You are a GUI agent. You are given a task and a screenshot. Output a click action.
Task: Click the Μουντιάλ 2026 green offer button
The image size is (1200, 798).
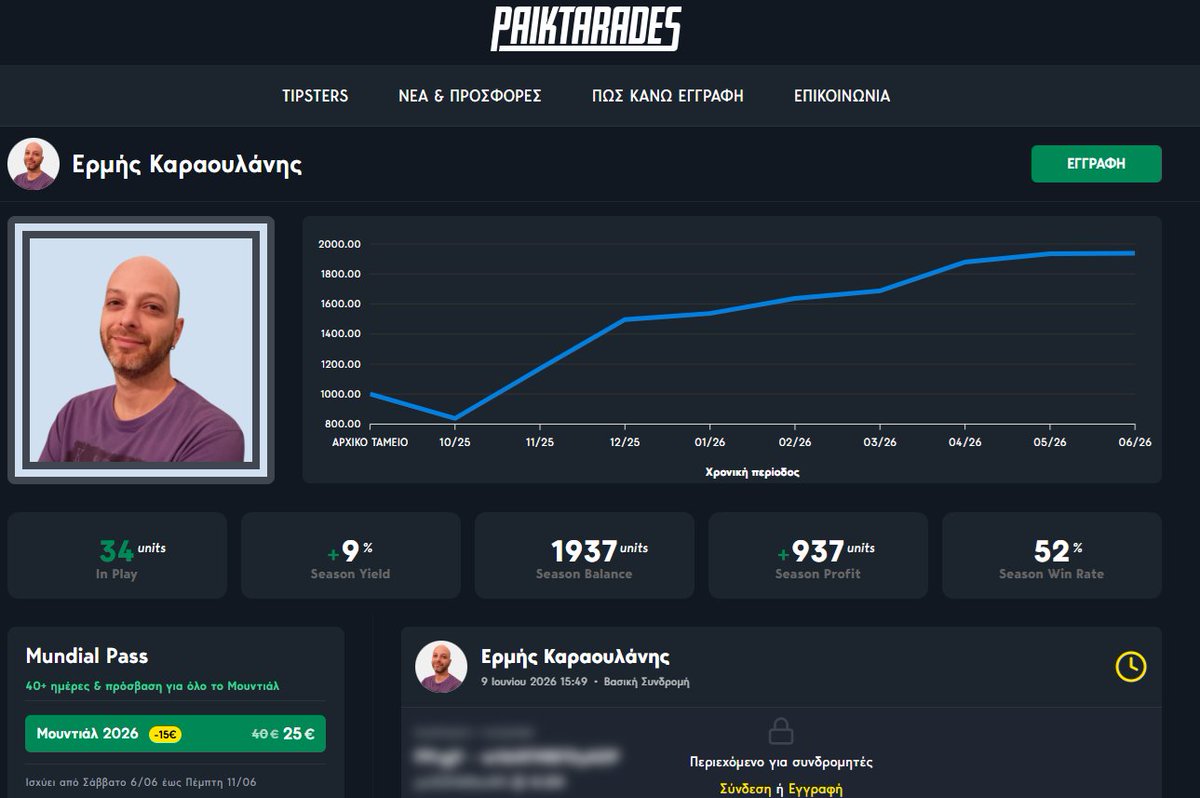[175, 733]
